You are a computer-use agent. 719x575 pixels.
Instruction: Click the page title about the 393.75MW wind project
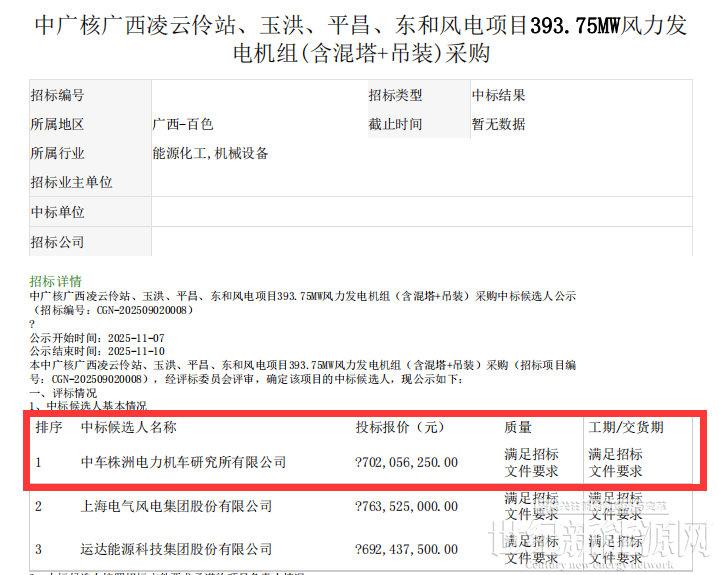(x=359, y=38)
